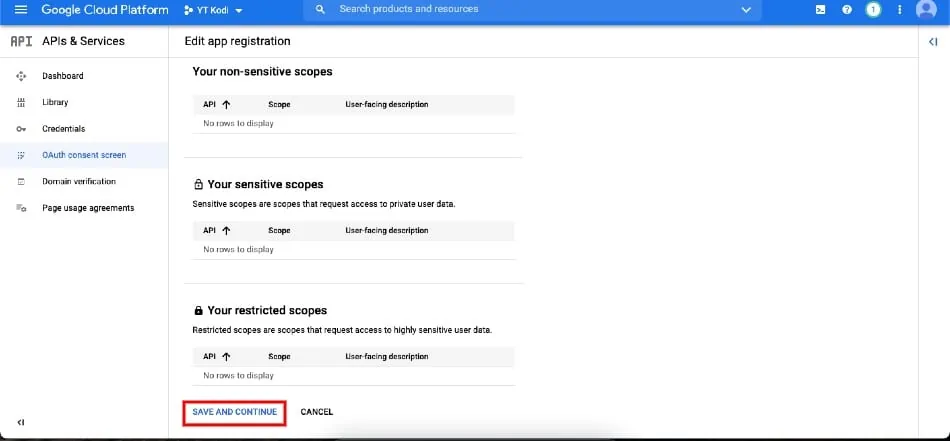Viewport: 950px width, 441px height.
Task: Open the three-dot more options menu
Action: click(900, 10)
